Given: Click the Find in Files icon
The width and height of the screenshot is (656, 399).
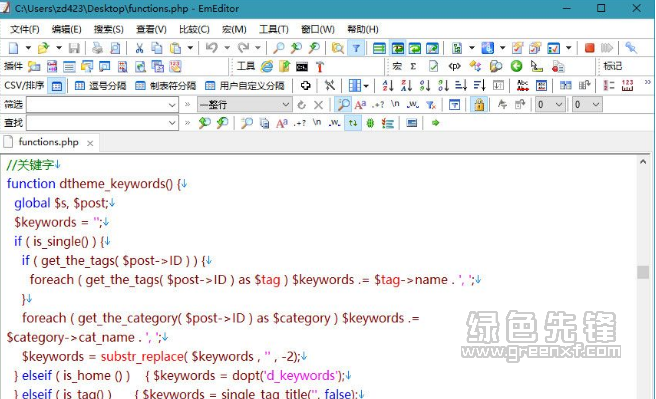Looking at the screenshot, I should [337, 48].
